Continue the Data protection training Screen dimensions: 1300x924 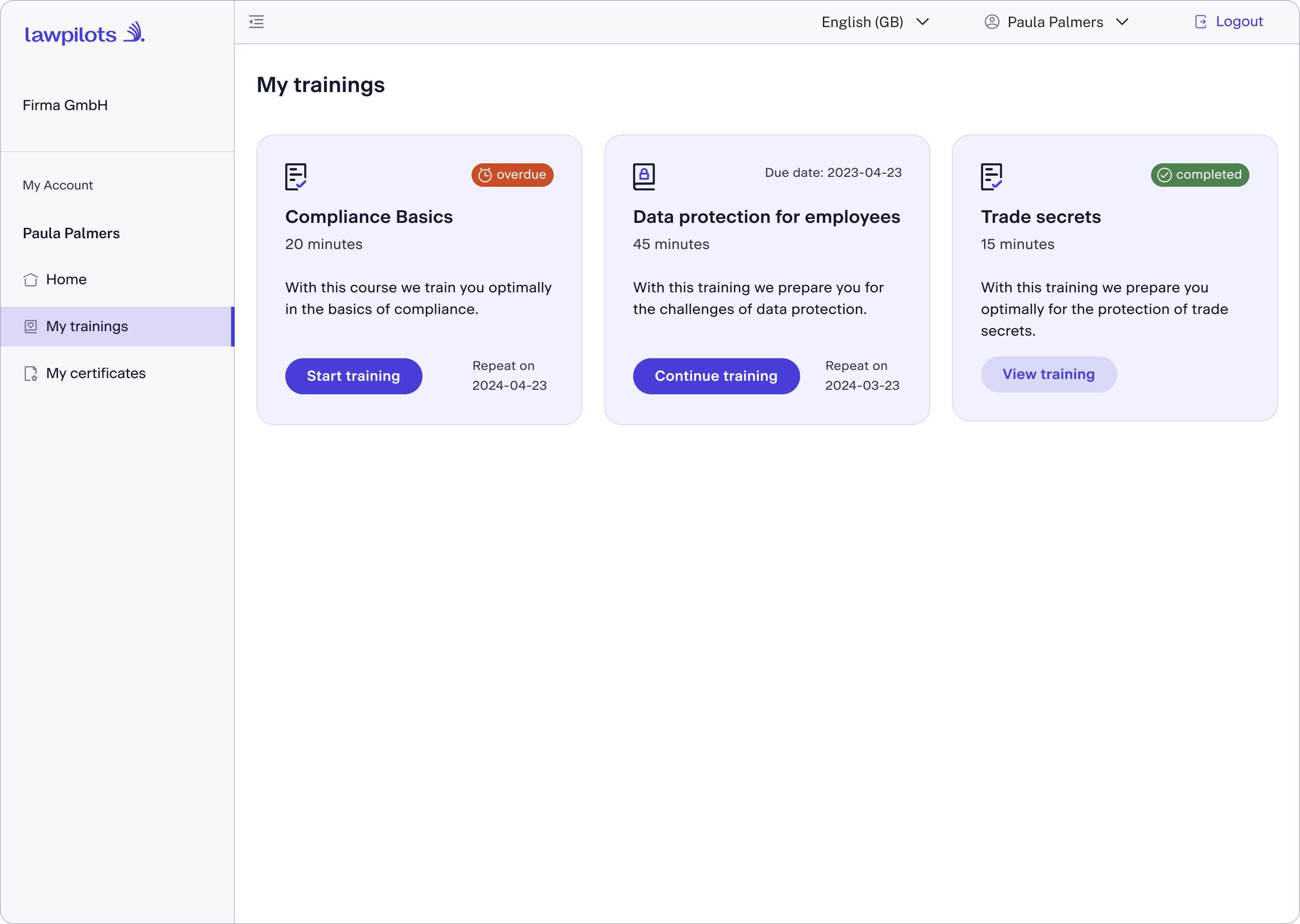pos(716,376)
